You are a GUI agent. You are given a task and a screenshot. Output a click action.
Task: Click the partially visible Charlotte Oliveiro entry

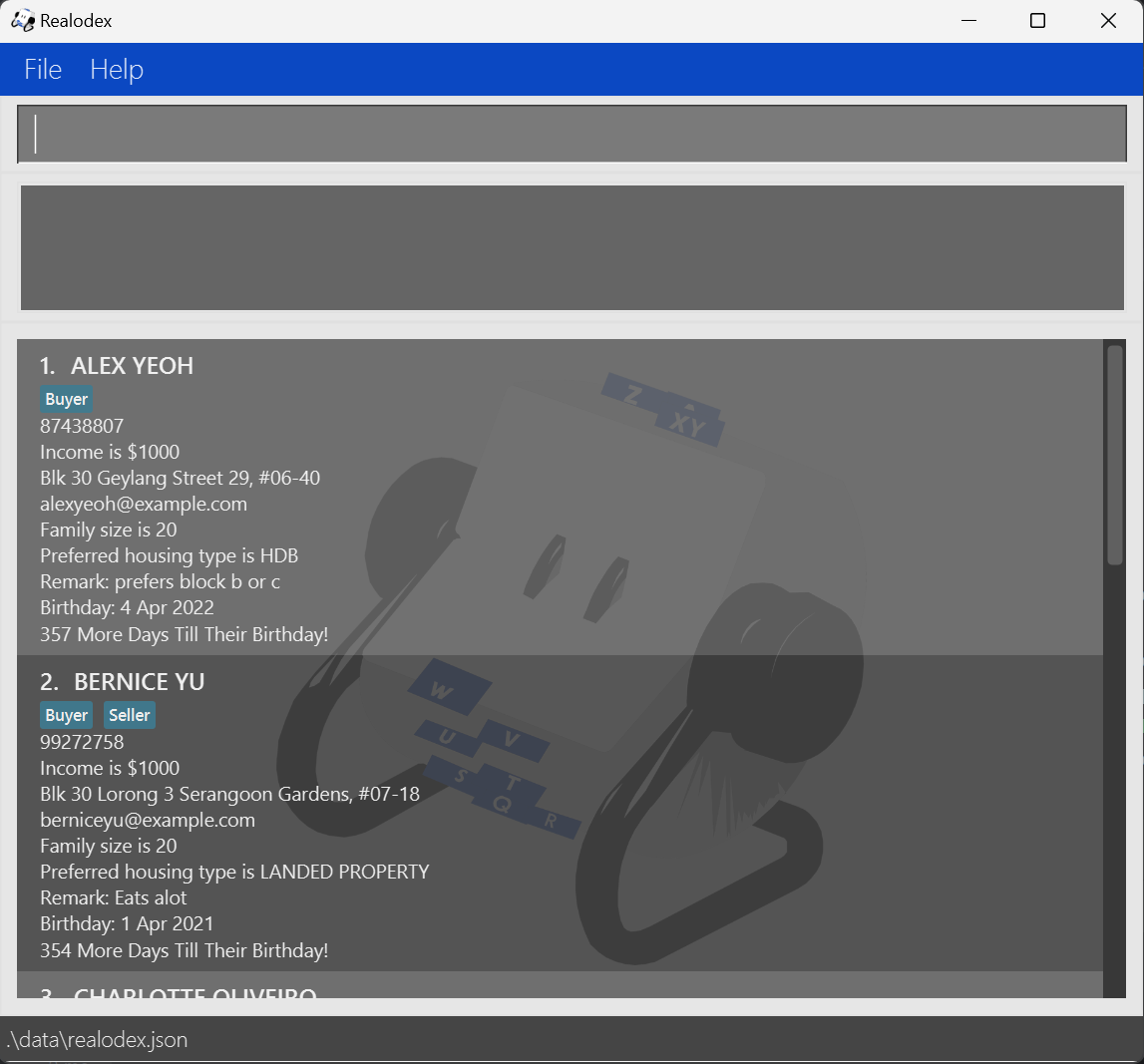pyautogui.click(x=194, y=991)
